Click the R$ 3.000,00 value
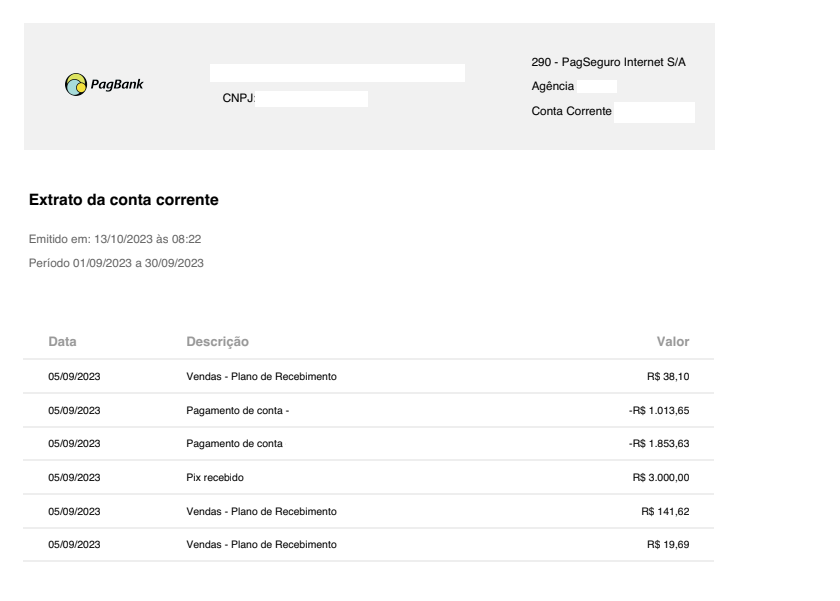840x601 pixels. pos(661,477)
